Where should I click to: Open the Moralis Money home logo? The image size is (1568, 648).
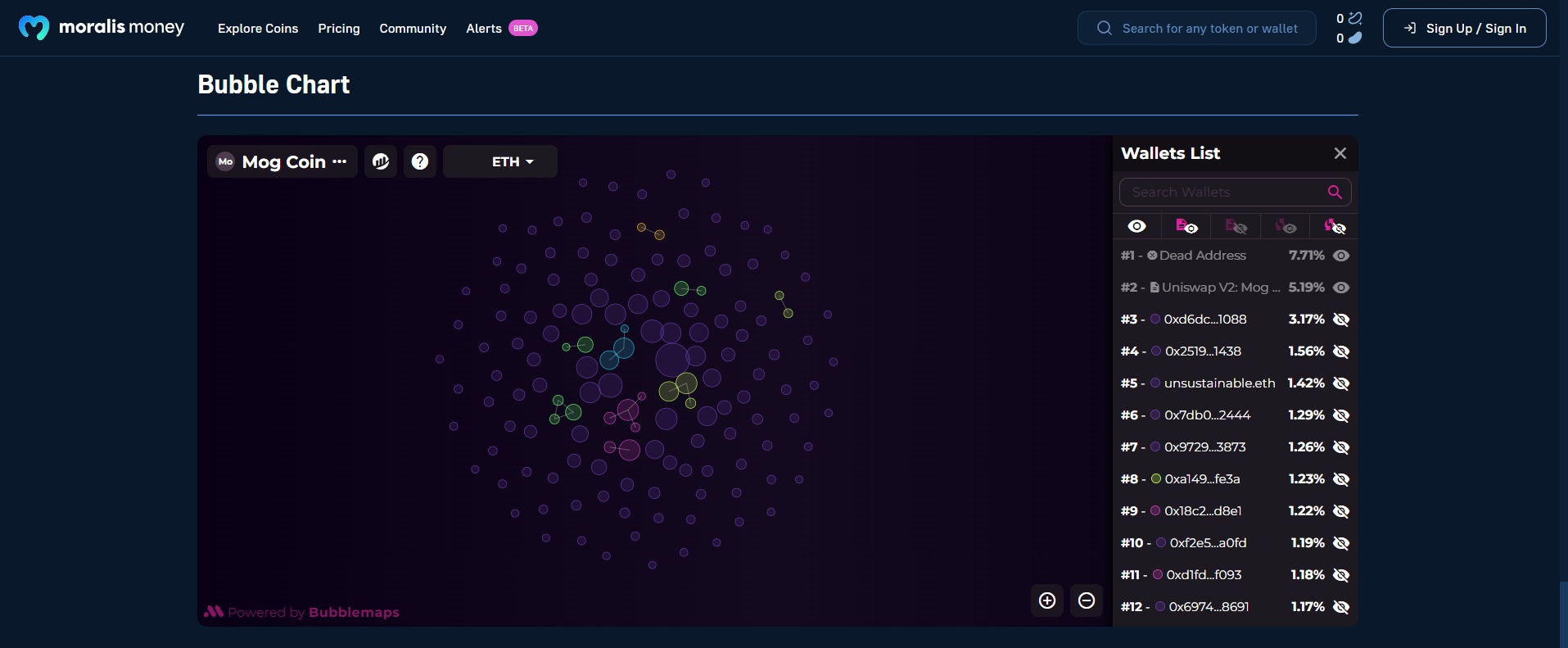click(x=102, y=28)
